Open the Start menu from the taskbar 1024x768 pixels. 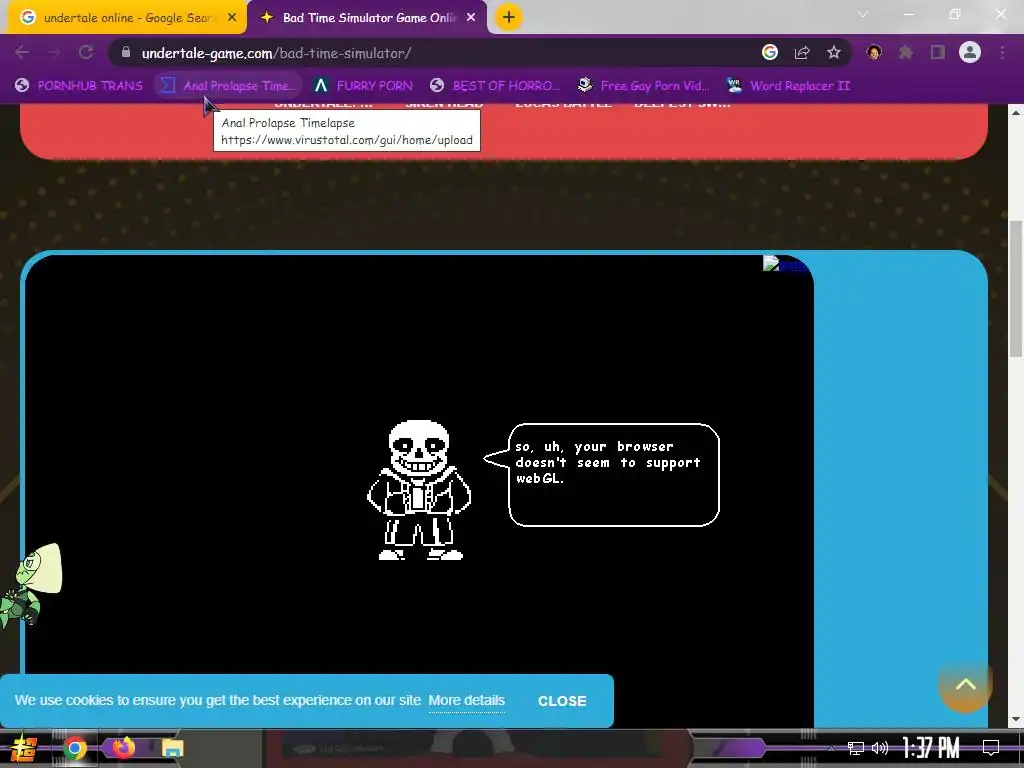pyautogui.click(x=24, y=748)
